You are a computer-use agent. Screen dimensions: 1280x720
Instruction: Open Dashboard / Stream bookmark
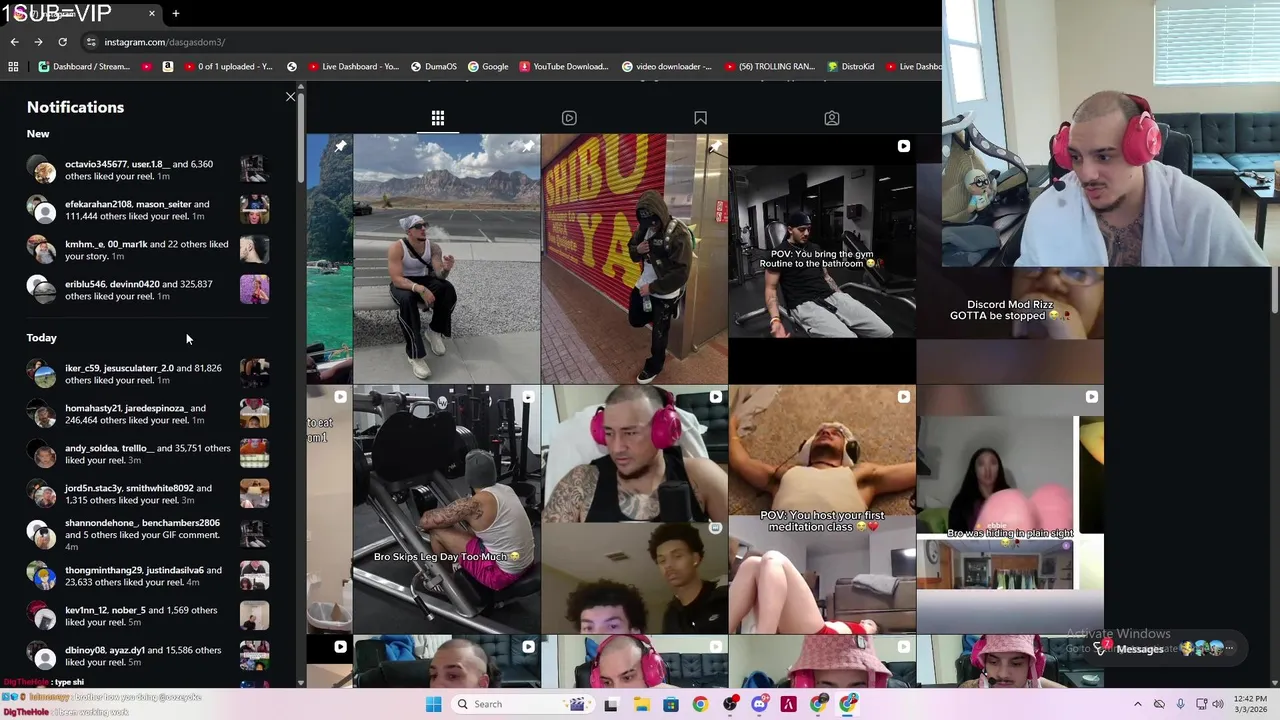click(x=84, y=66)
